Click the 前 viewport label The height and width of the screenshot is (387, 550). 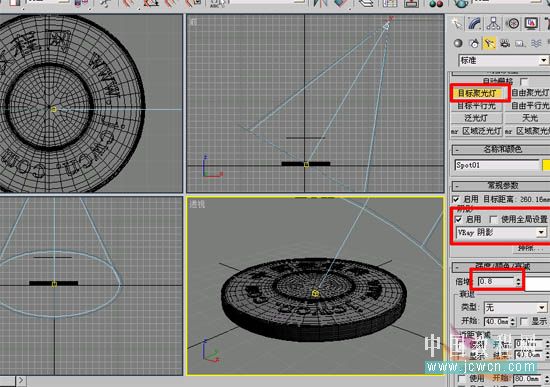click(193, 22)
